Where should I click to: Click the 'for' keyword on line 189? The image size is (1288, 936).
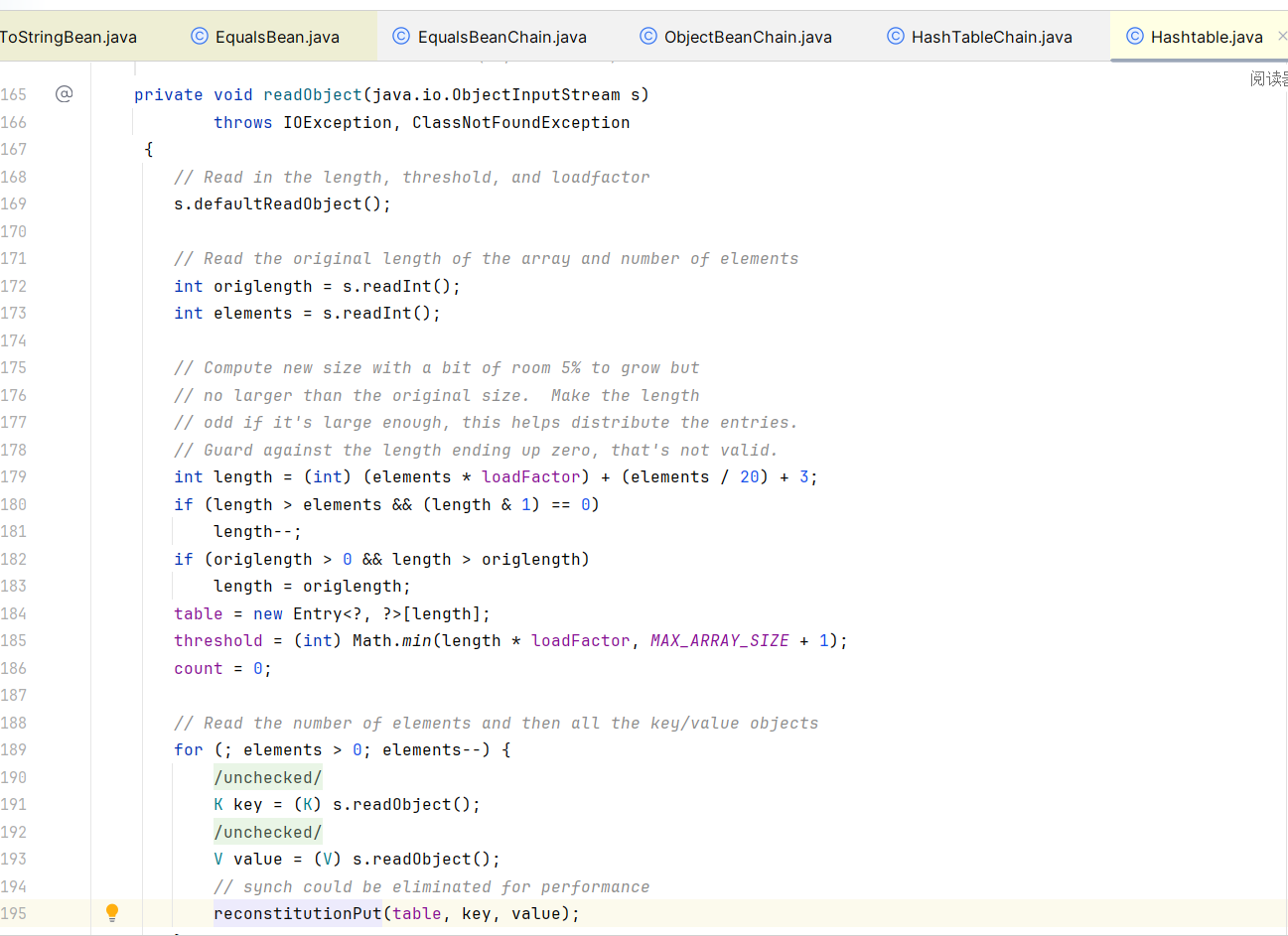pos(189,749)
